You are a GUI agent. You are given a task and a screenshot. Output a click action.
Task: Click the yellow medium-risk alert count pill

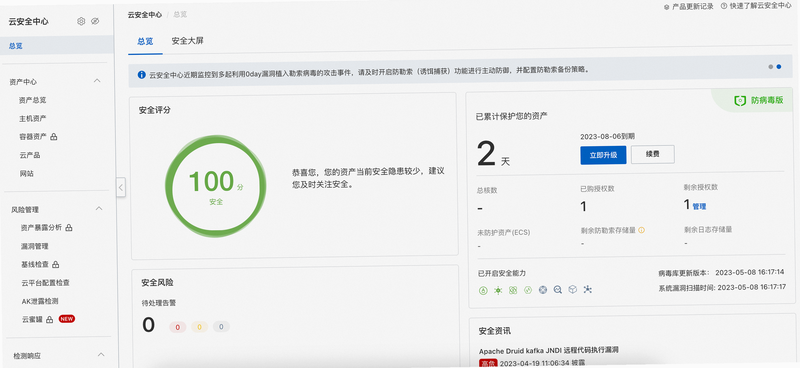click(x=199, y=327)
